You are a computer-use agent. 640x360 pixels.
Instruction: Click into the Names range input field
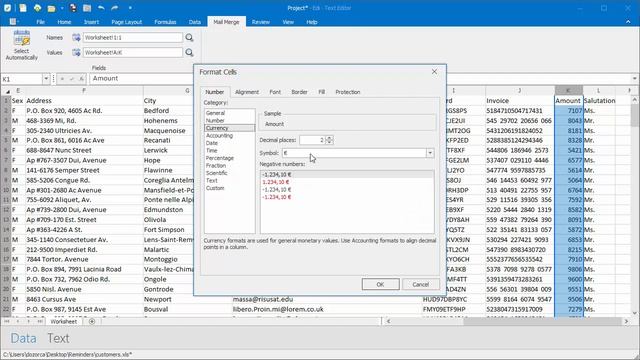[133, 38]
